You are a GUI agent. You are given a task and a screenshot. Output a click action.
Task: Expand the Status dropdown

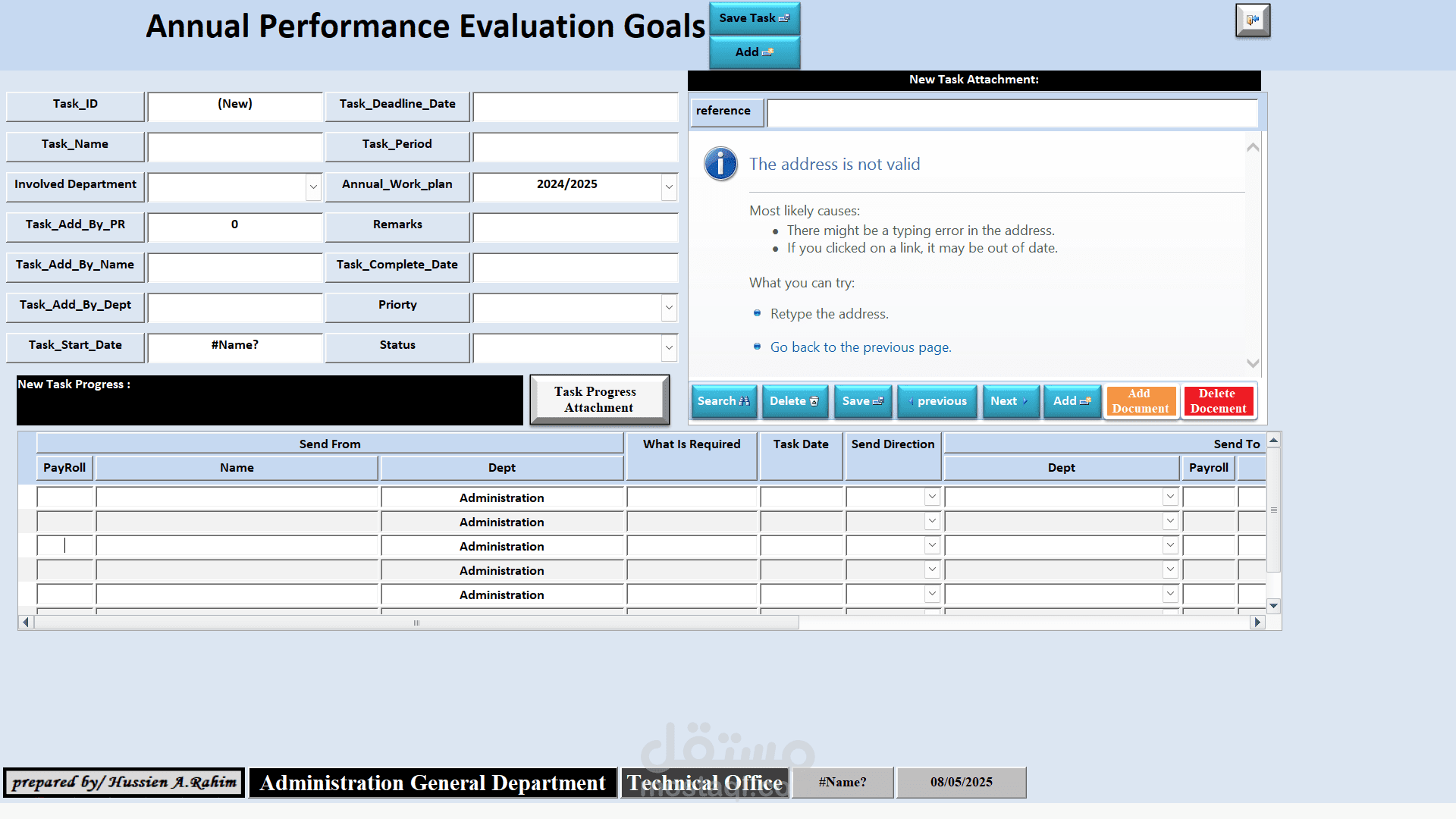pos(669,348)
